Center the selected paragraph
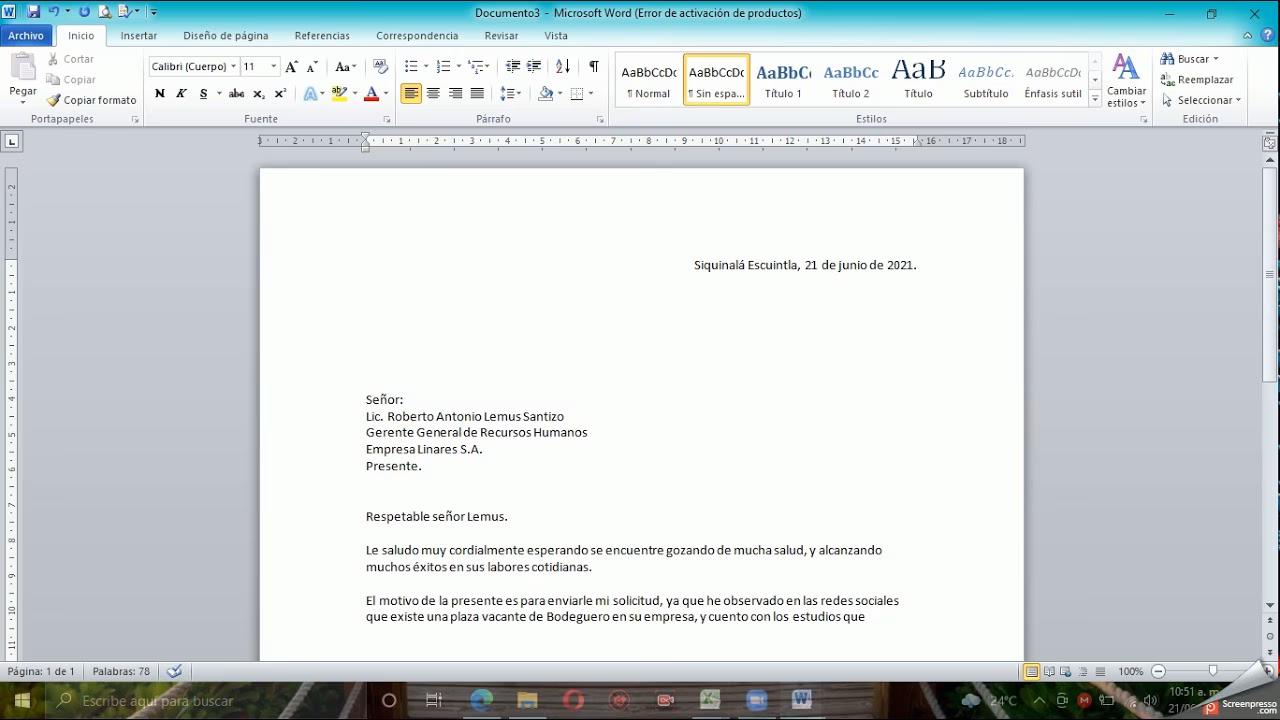 tap(433, 93)
